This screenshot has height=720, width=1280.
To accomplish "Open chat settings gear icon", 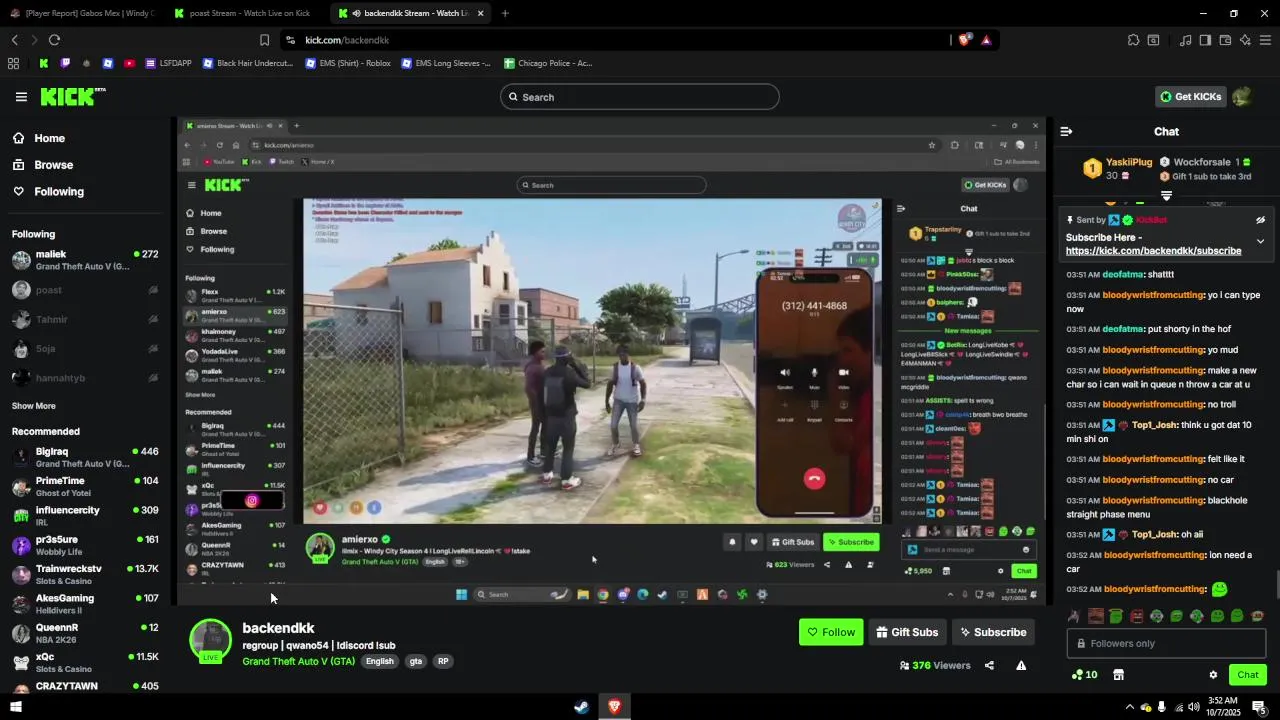I will (1213, 675).
